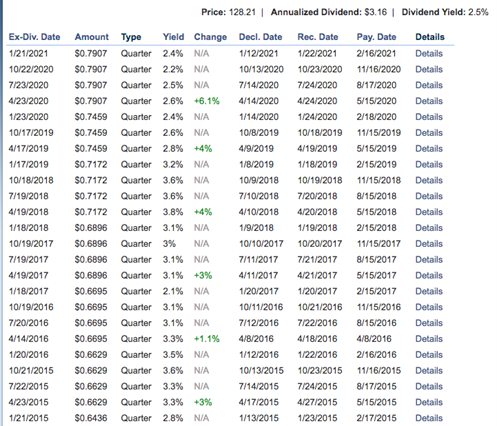View Details for 4/23/2015 dividend
Screen dimensions: 497x426
click(x=429, y=402)
